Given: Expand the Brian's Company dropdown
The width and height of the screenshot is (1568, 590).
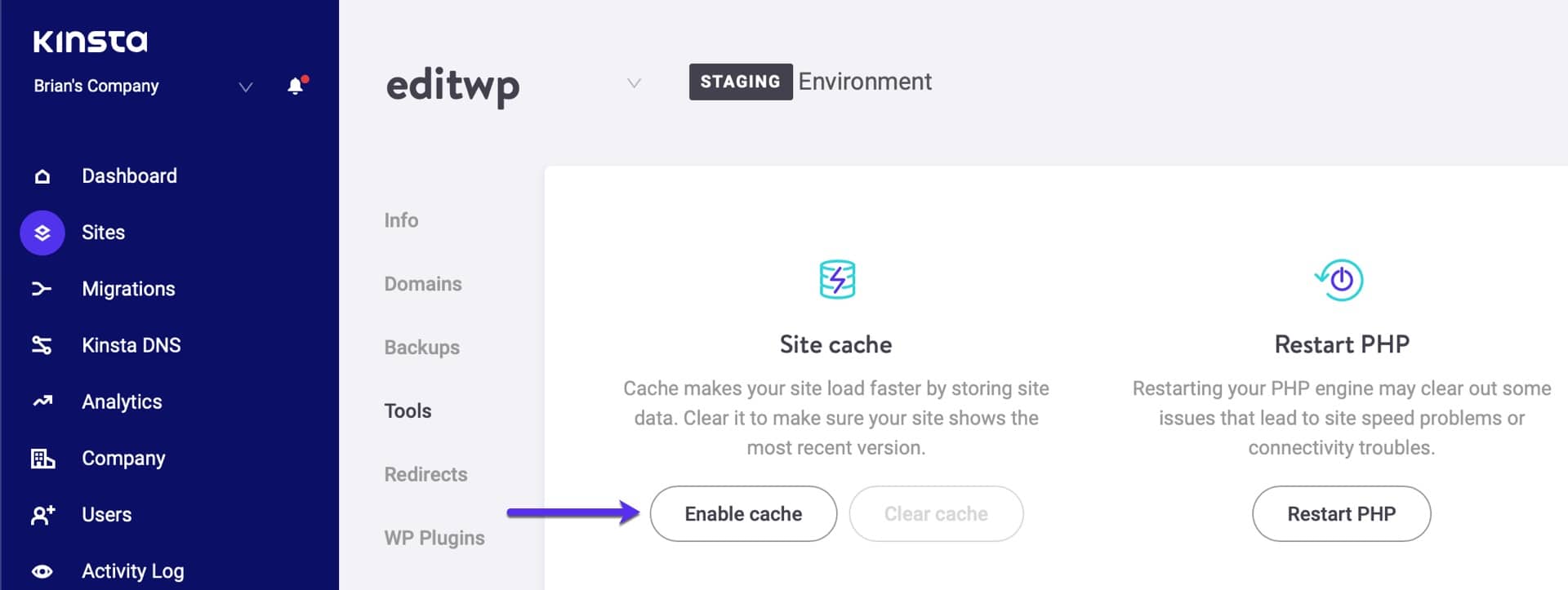Looking at the screenshot, I should (245, 87).
